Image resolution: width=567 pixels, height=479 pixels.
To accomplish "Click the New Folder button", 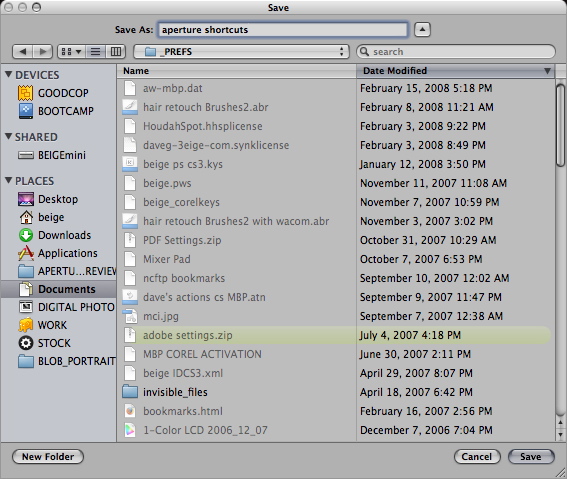I will pos(48,457).
